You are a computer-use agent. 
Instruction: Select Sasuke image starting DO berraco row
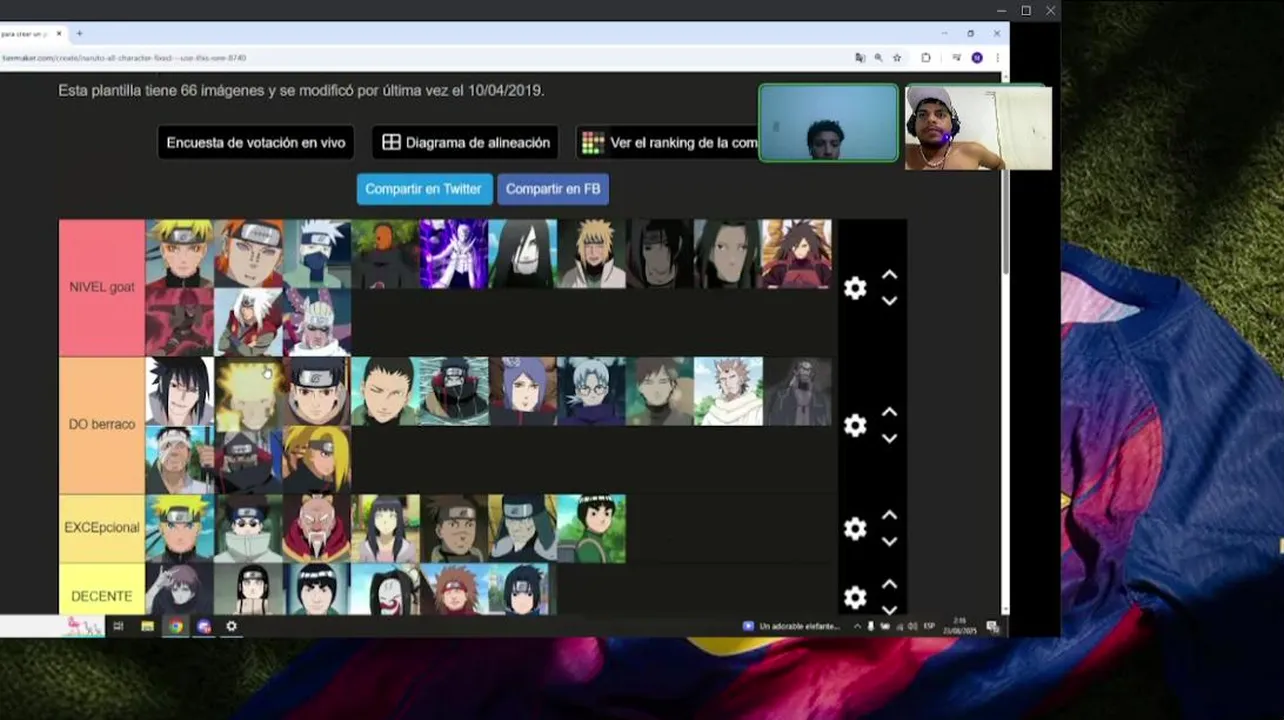pyautogui.click(x=180, y=391)
